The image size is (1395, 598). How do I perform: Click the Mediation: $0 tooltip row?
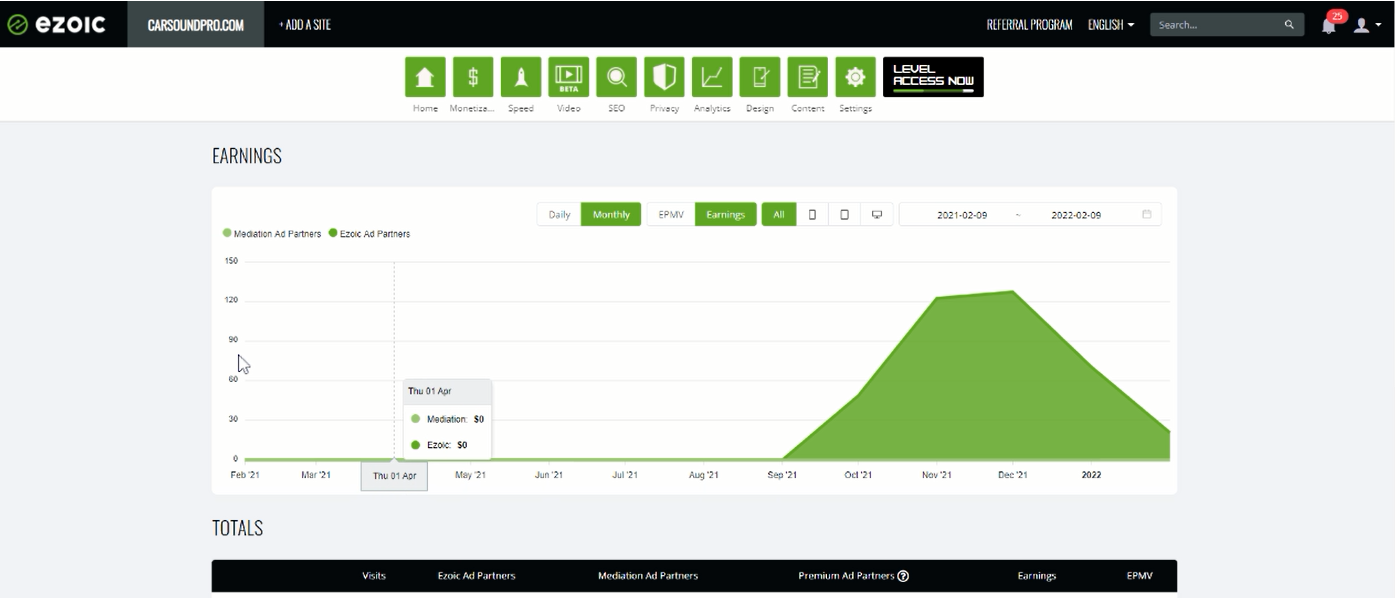click(x=447, y=419)
